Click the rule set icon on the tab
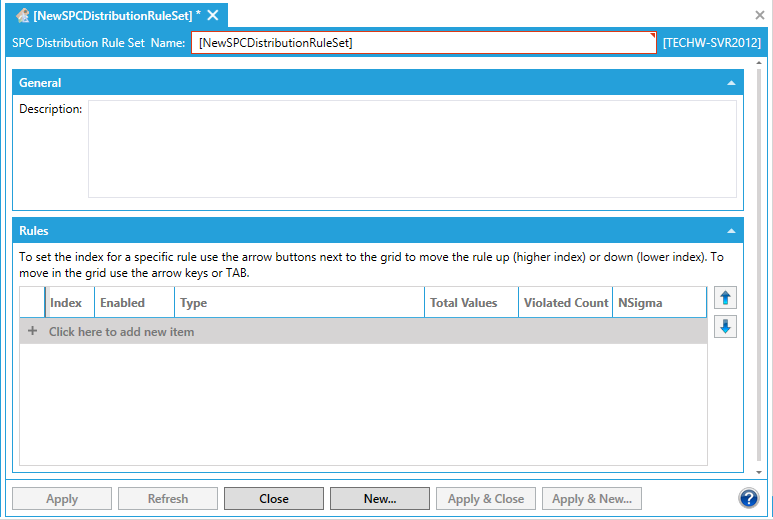 (x=21, y=15)
